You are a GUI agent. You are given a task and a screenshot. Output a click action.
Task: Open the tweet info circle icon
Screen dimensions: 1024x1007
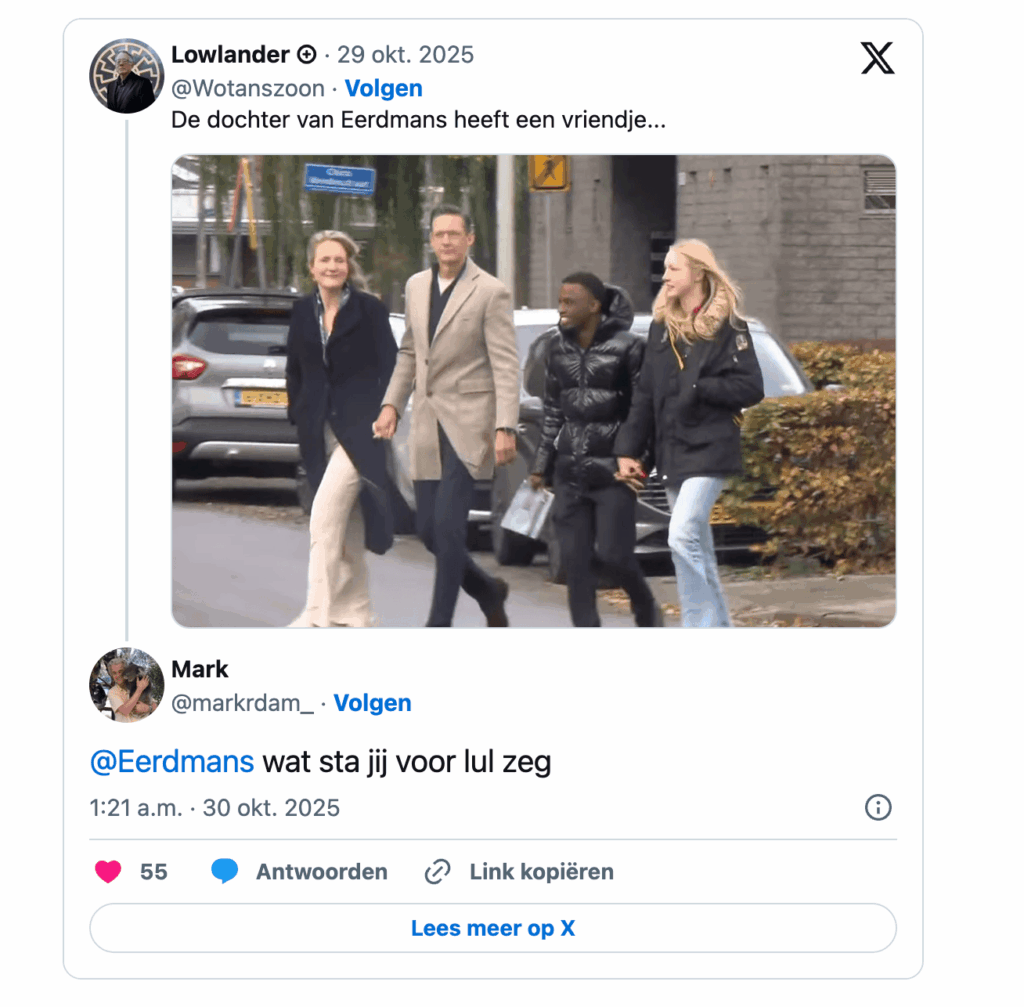click(x=878, y=807)
